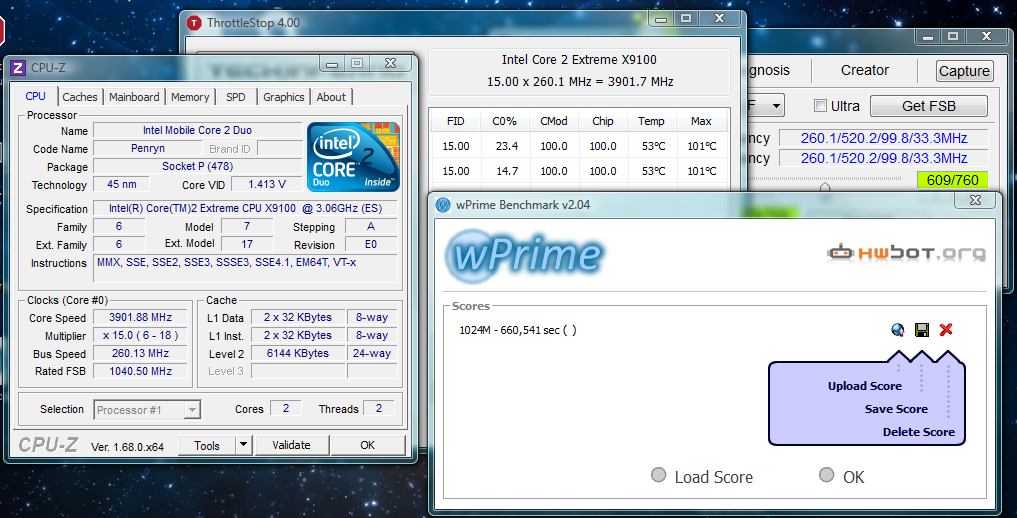Click the Core Speed 3901.88 MHz field
The image size is (1017, 518).
tap(140, 318)
